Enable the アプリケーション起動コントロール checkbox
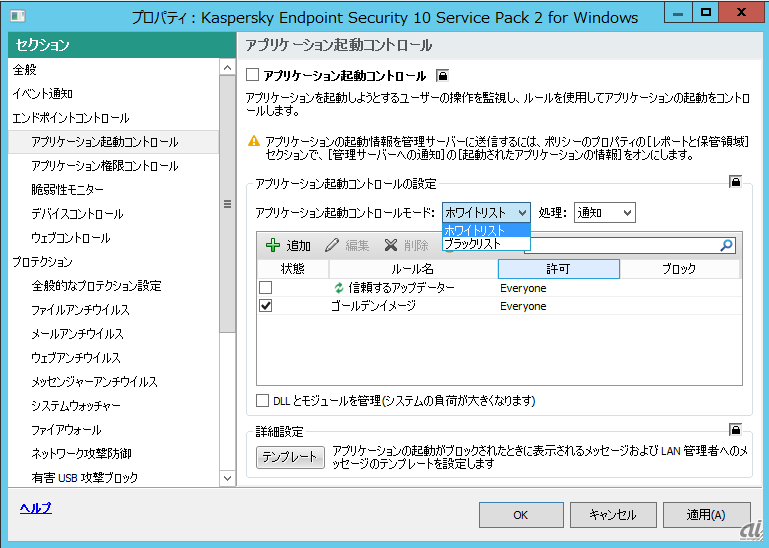The height and width of the screenshot is (548, 769). 252,75
